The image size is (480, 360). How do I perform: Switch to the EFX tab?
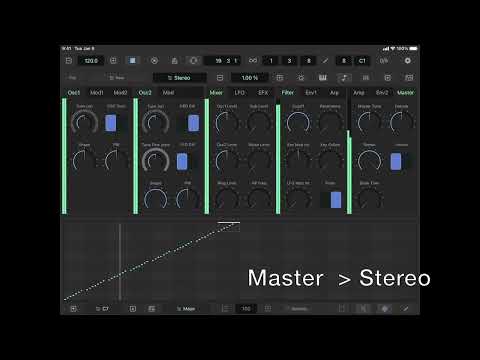click(x=263, y=93)
